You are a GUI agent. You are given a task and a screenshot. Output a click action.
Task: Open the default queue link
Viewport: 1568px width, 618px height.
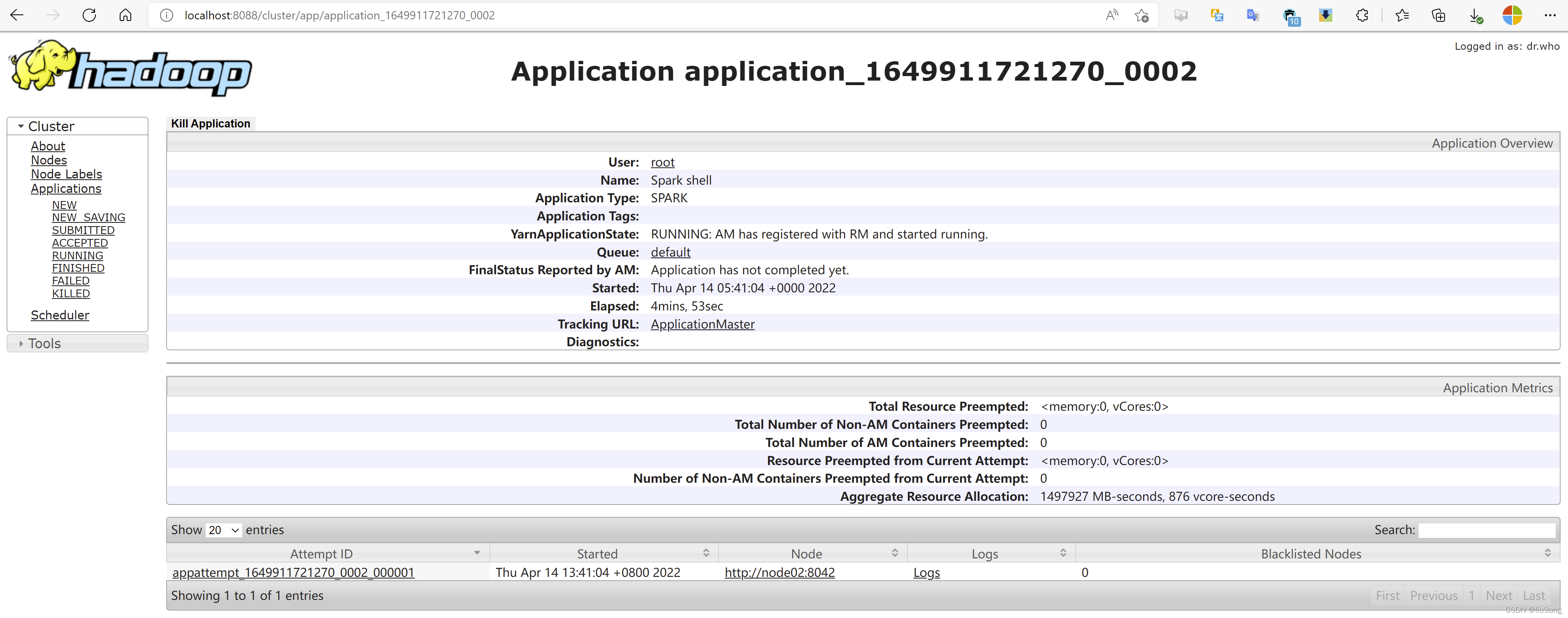670,252
